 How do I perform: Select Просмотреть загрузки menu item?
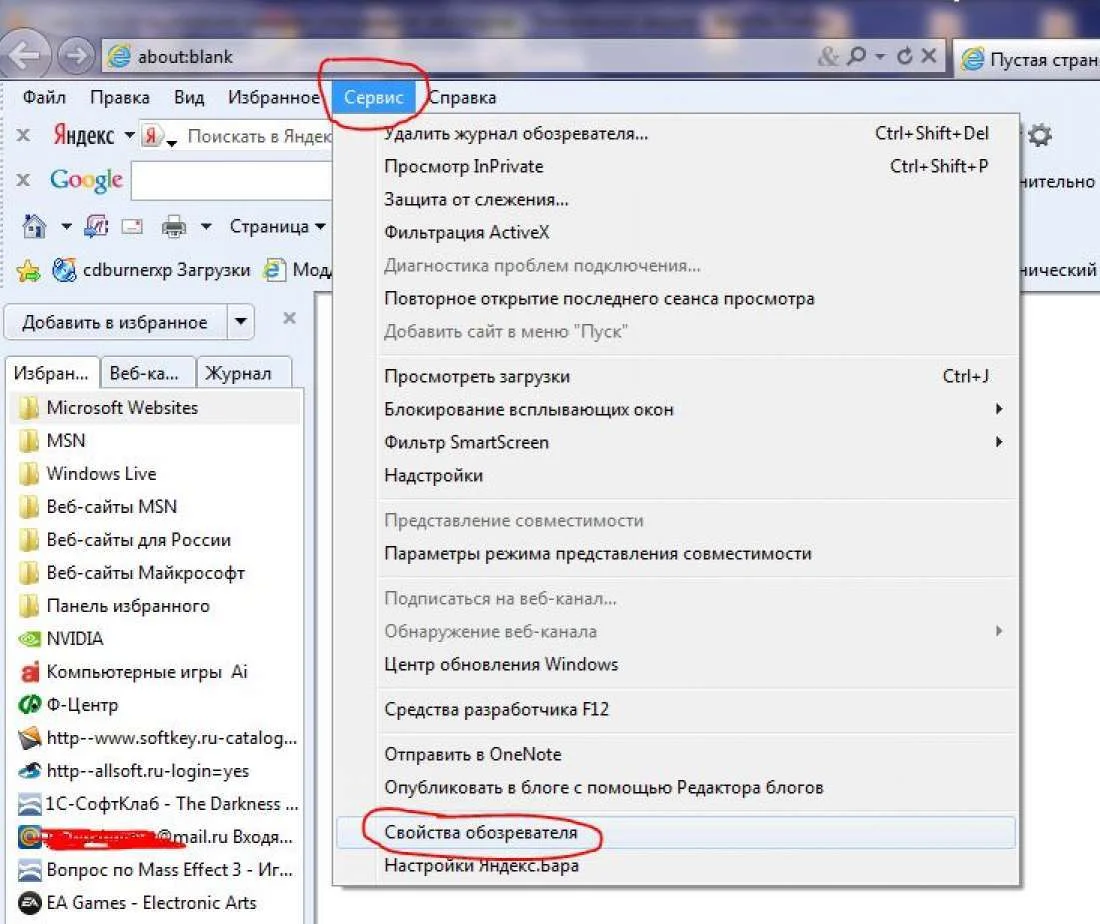coord(676,377)
